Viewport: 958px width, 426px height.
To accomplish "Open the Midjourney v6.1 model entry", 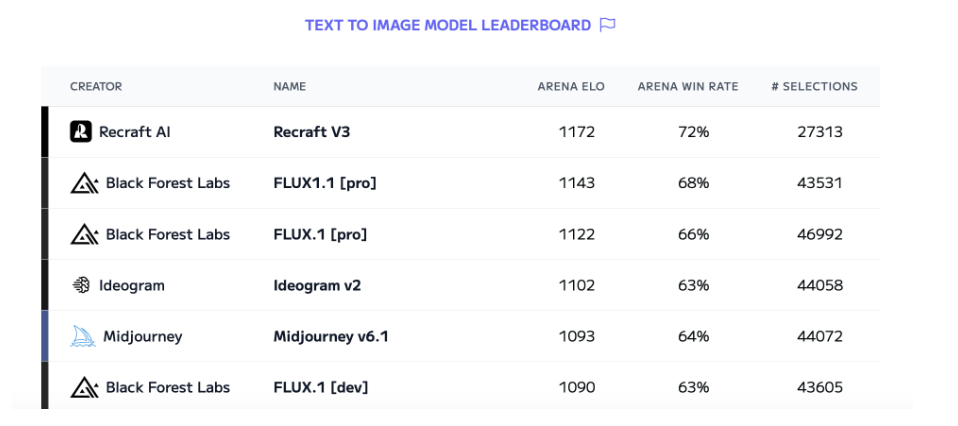I will [x=331, y=337].
